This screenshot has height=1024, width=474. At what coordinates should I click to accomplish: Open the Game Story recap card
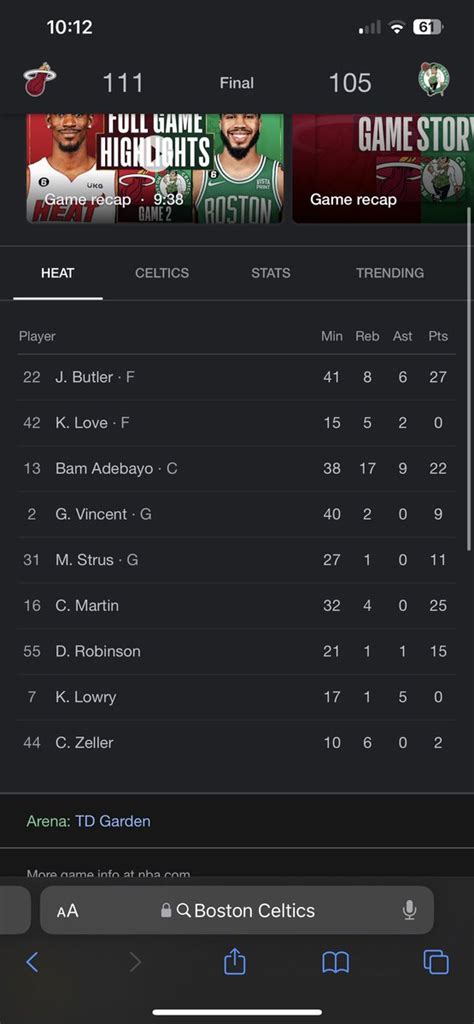click(383, 168)
